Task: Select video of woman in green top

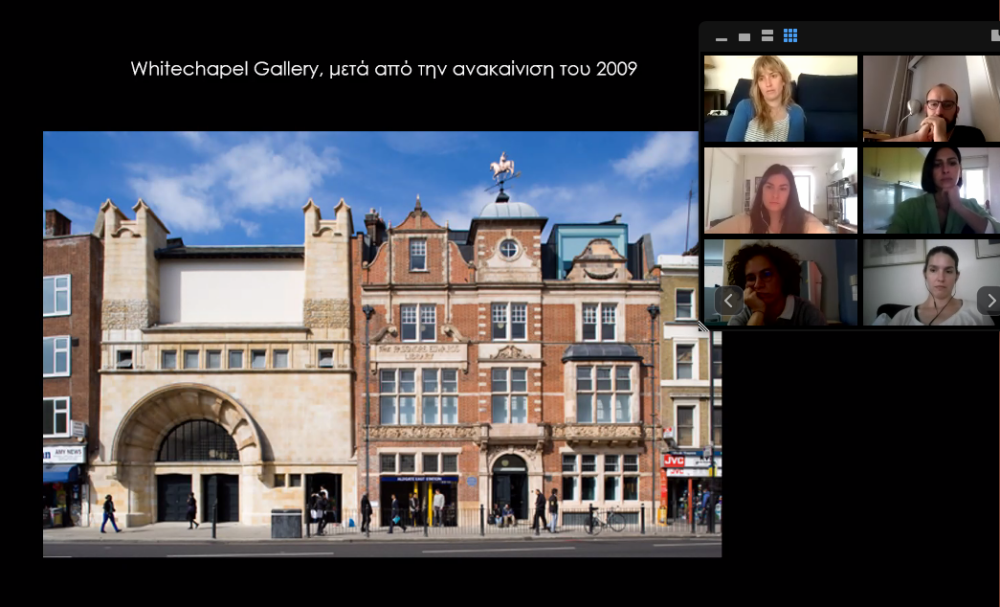Action: pos(932,191)
